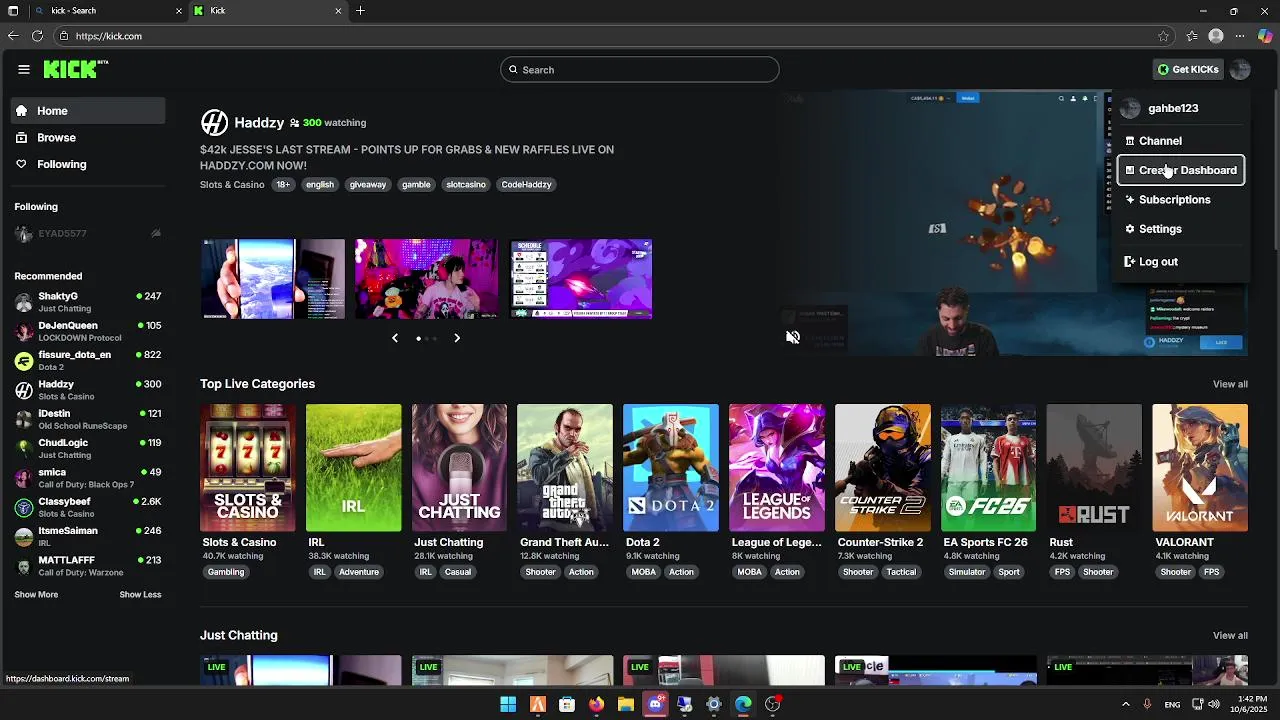Click the Get KICKs button
The image size is (1280, 720).
tap(1188, 69)
